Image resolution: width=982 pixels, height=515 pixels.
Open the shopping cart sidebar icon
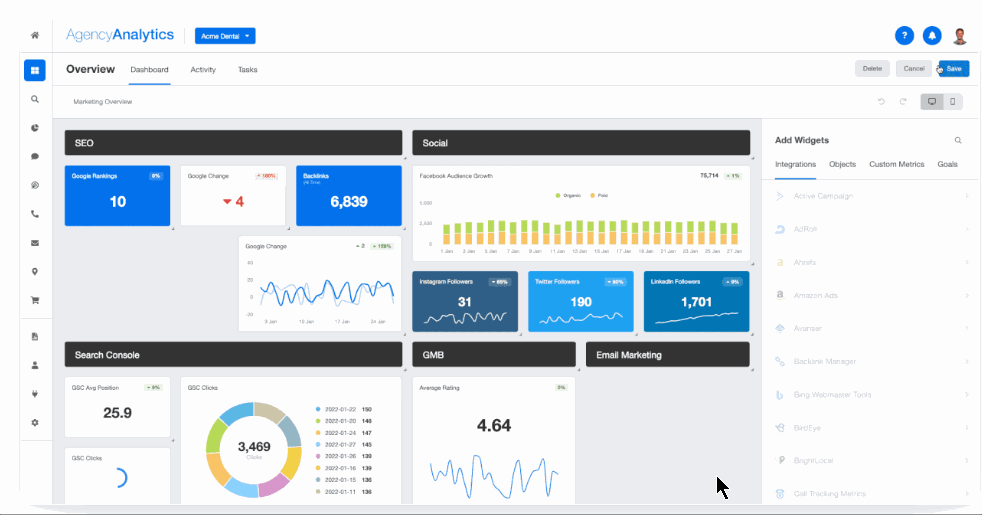(35, 300)
